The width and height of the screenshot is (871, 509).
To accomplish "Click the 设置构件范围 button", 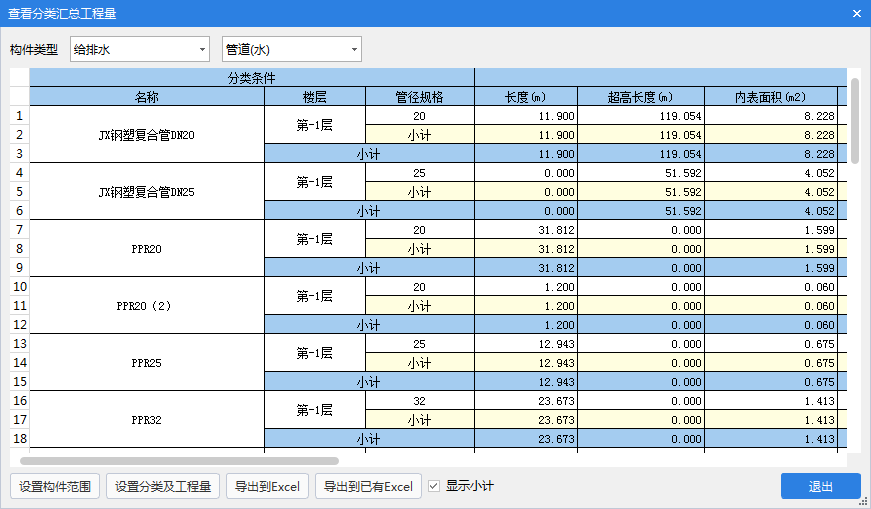I will [x=55, y=486].
